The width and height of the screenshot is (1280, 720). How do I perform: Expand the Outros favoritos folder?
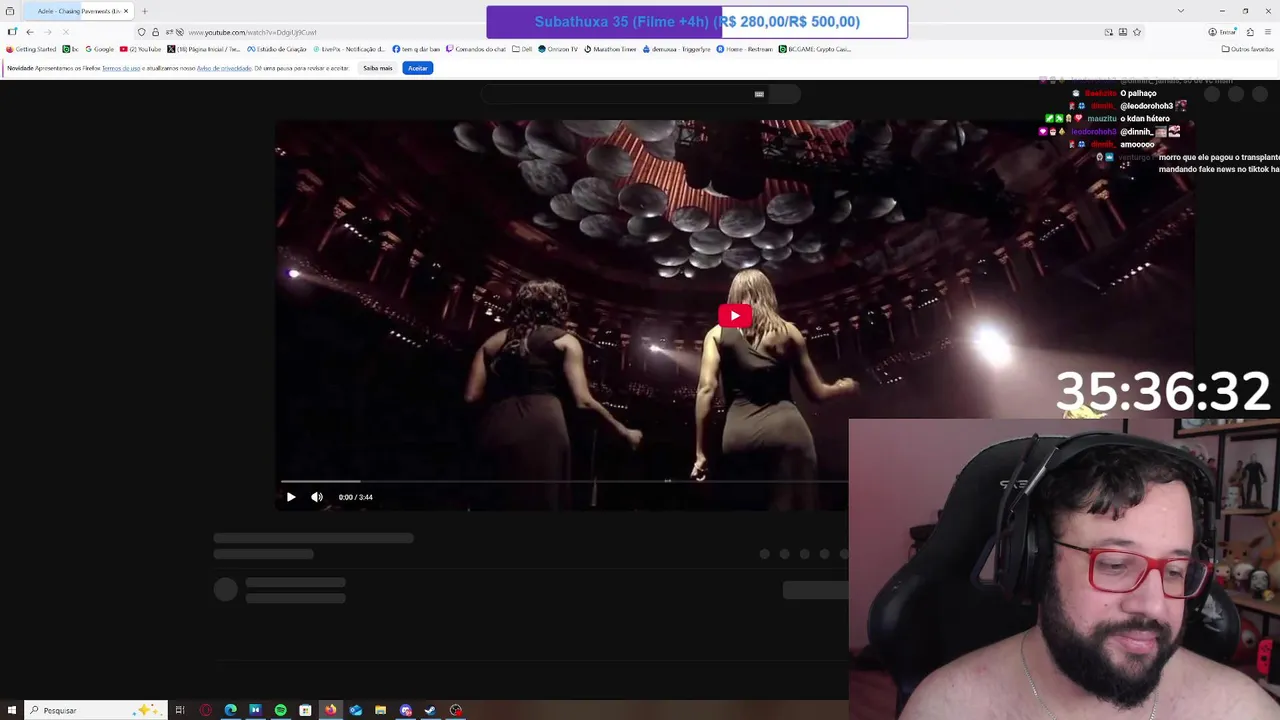coord(1247,49)
